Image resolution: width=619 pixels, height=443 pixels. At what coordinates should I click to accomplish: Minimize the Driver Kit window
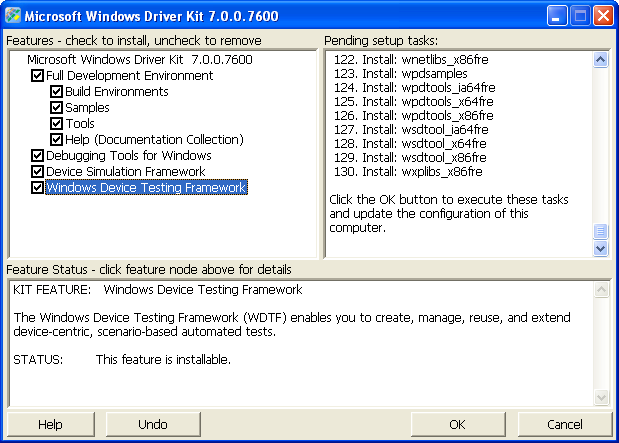[557, 16]
